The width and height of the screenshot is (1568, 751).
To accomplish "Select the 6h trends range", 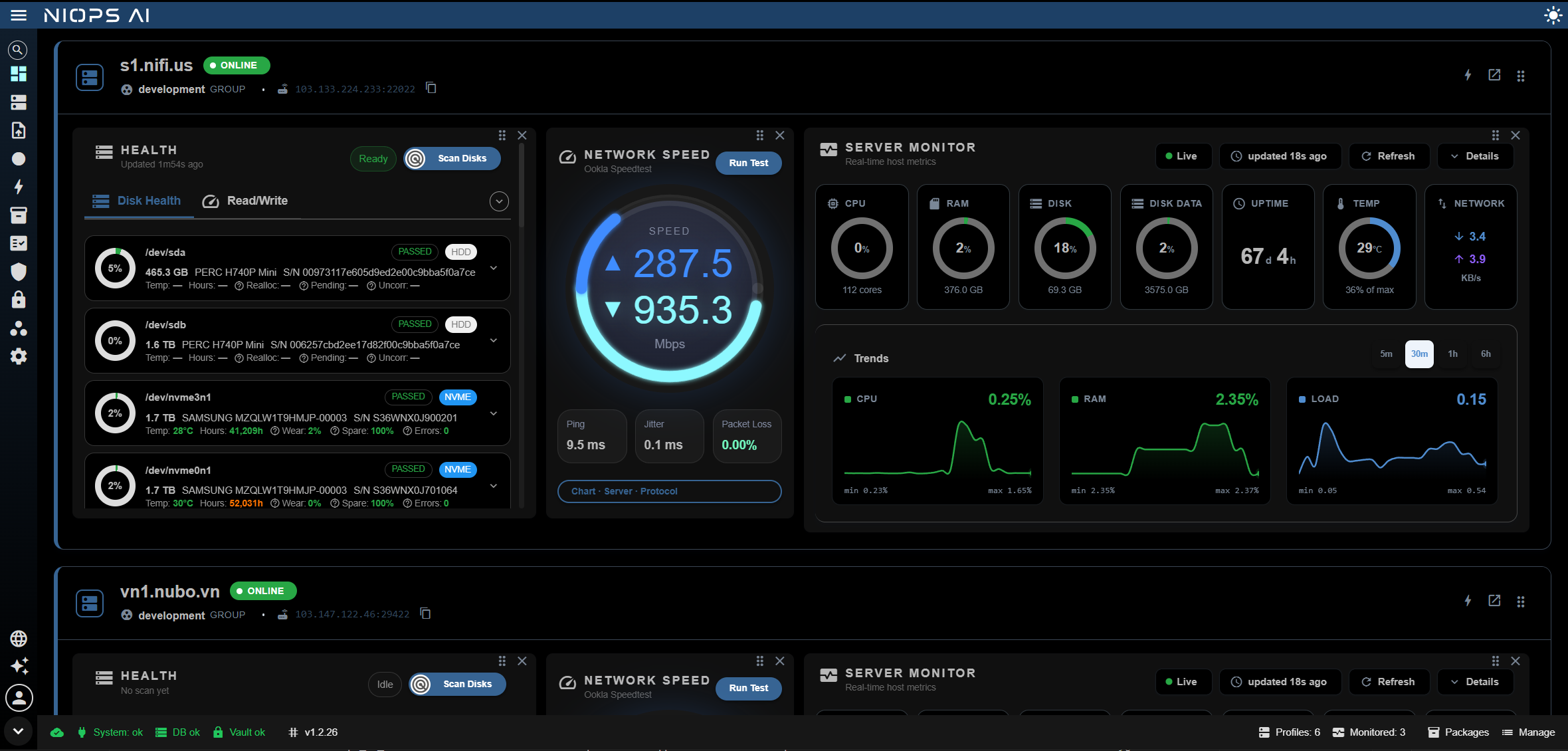I will pos(1486,354).
